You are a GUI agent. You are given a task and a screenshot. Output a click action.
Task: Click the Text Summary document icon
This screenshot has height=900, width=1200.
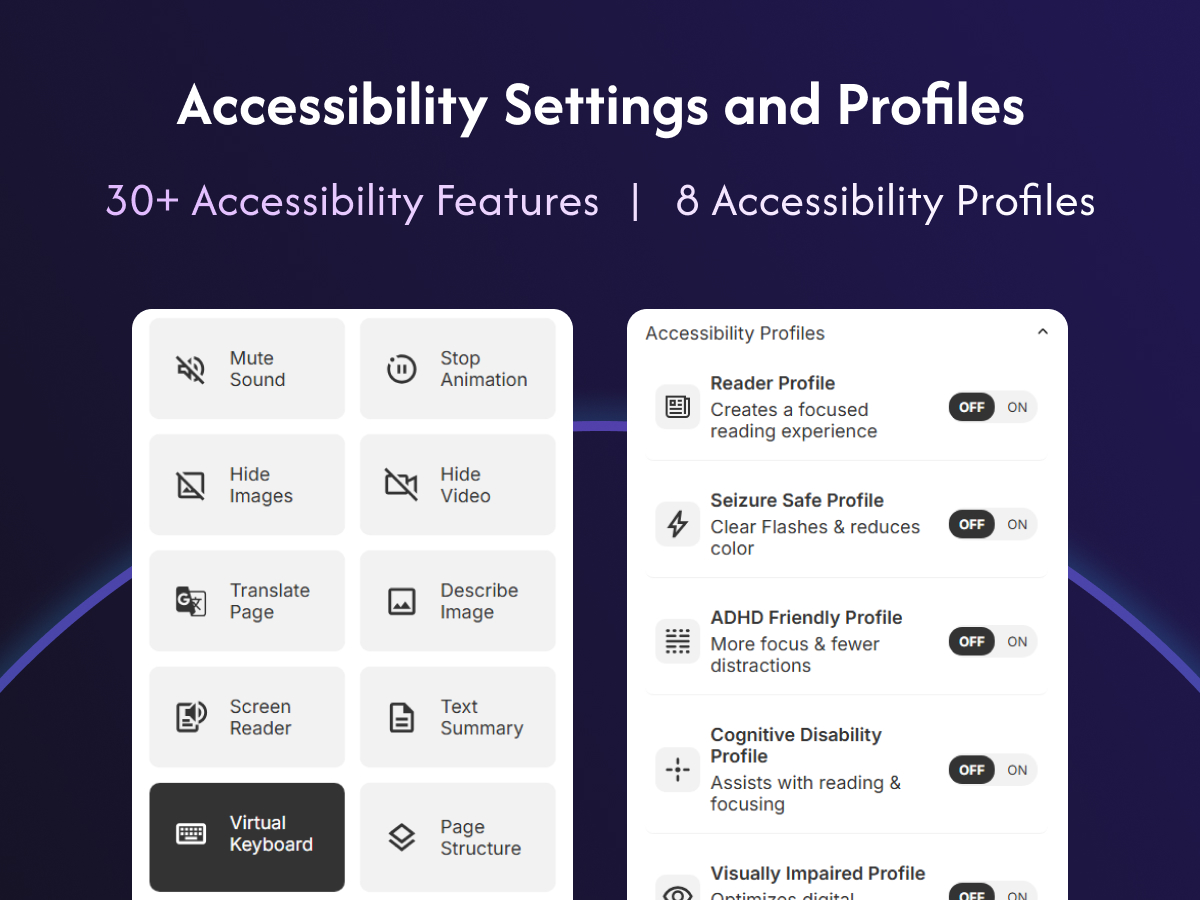tap(401, 717)
